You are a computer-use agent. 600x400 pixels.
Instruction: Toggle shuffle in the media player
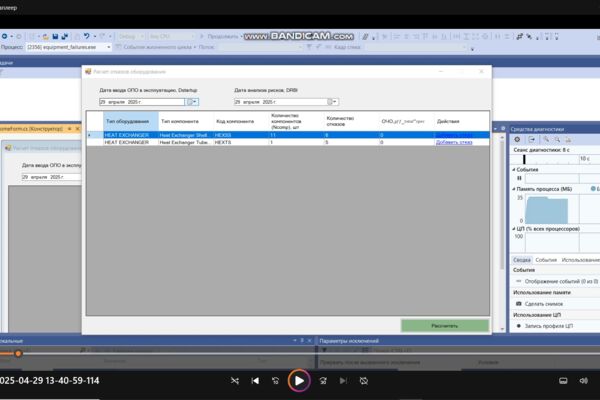click(235, 380)
